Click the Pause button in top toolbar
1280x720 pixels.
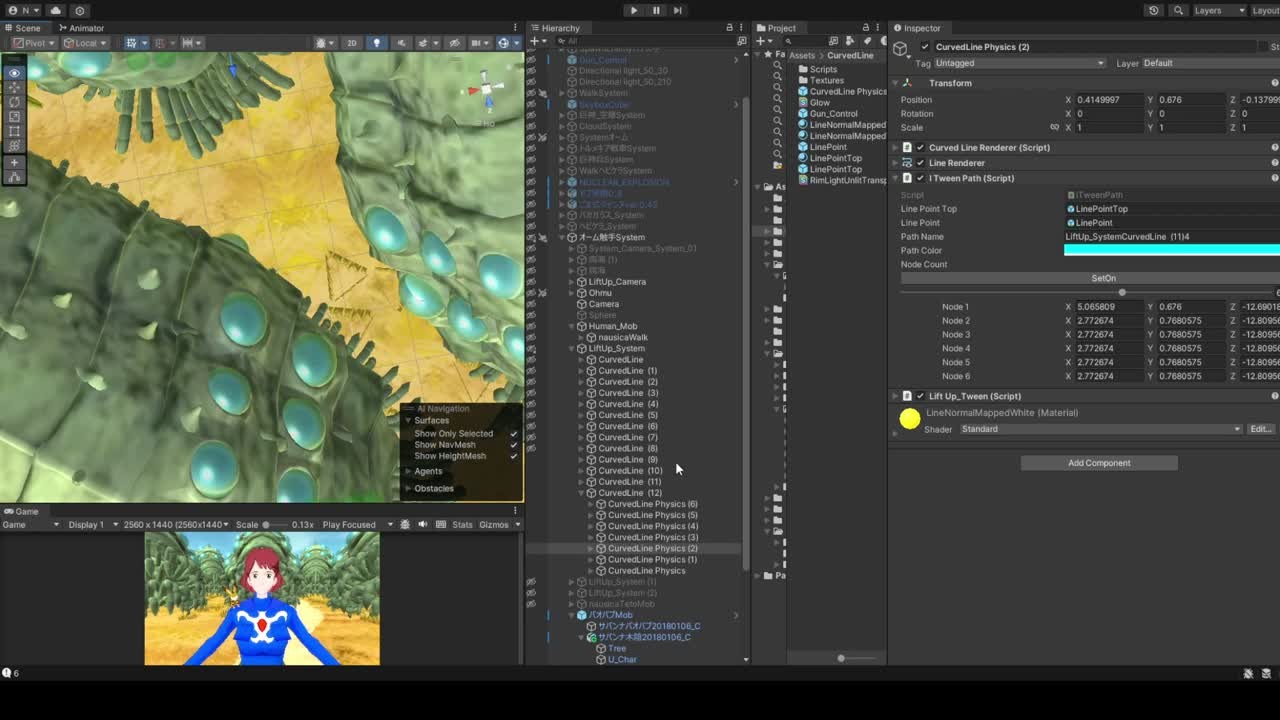coord(656,10)
